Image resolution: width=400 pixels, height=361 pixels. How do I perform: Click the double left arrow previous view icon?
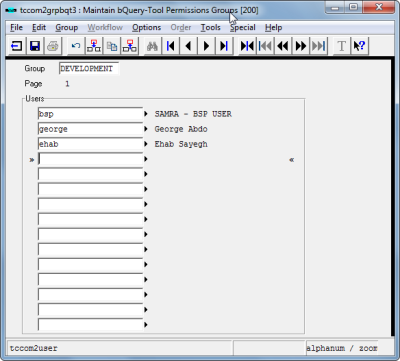click(283, 46)
